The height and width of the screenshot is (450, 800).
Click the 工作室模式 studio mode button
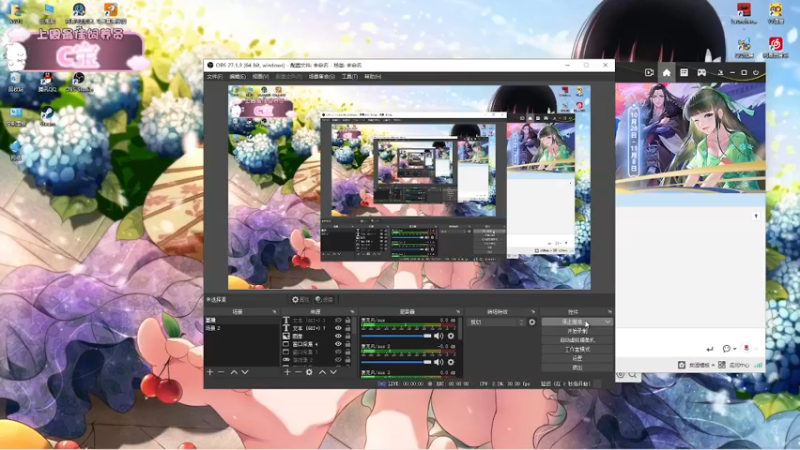click(577, 349)
